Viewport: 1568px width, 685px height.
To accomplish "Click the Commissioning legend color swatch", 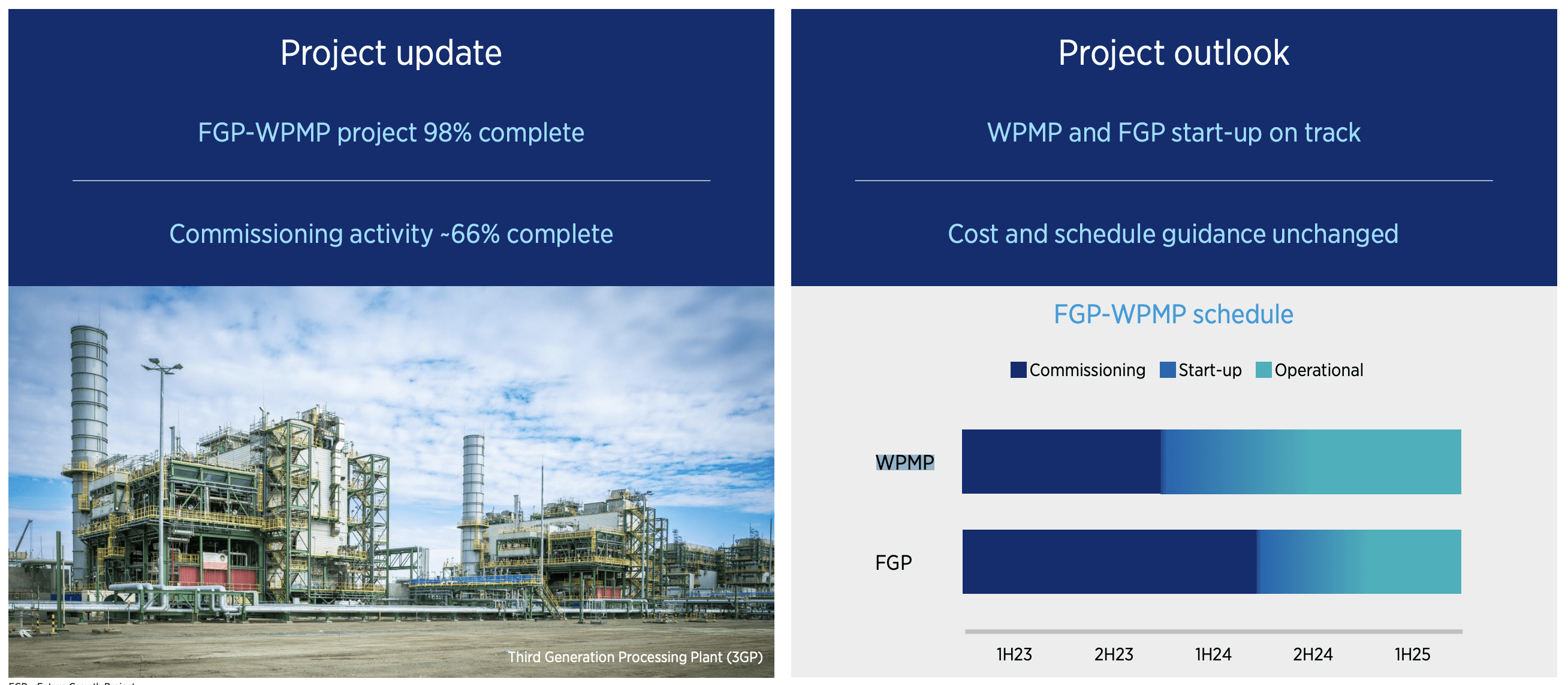I will [x=1018, y=369].
